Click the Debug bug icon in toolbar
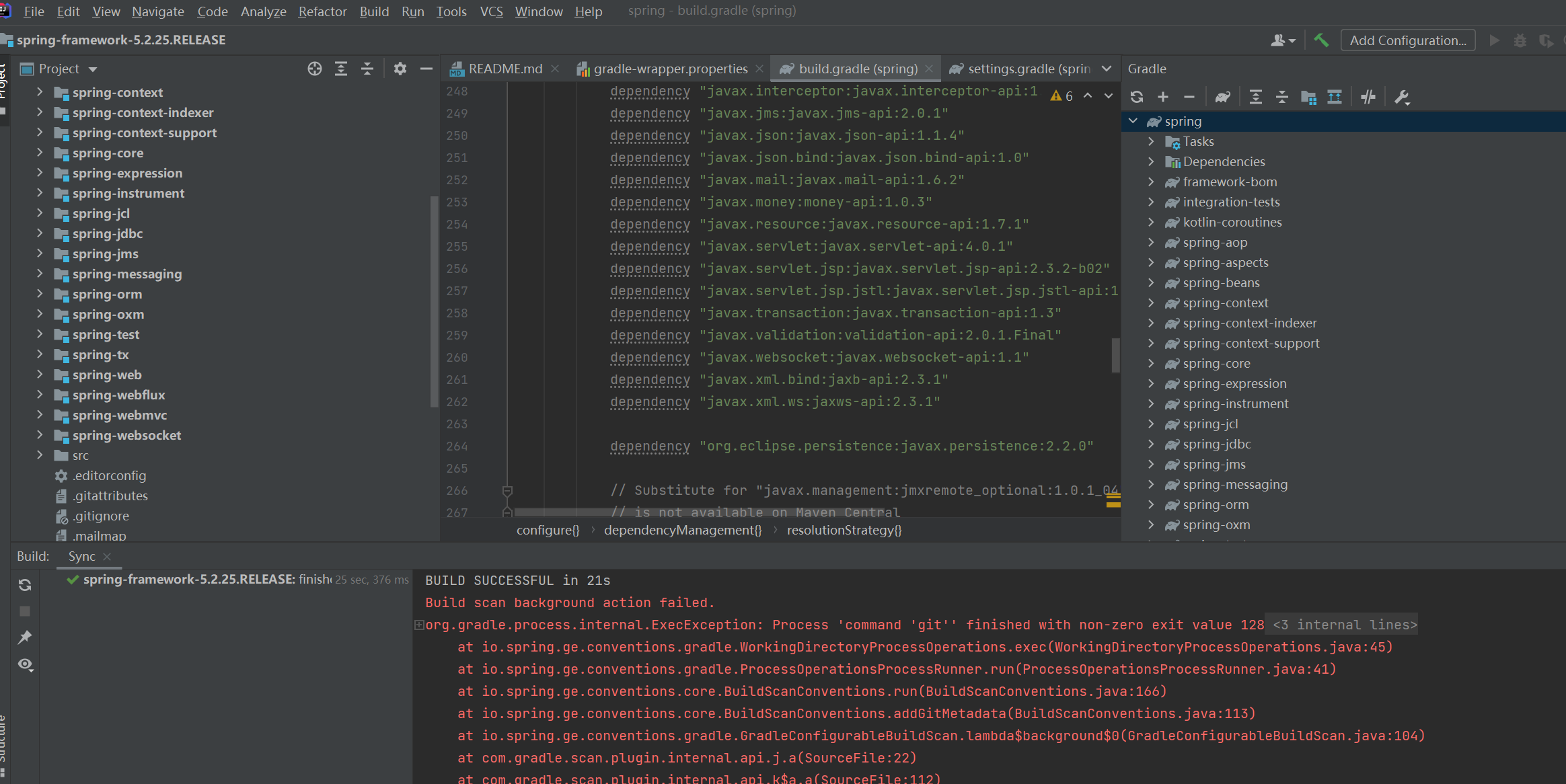The height and width of the screenshot is (784, 1566). pos(1520,40)
